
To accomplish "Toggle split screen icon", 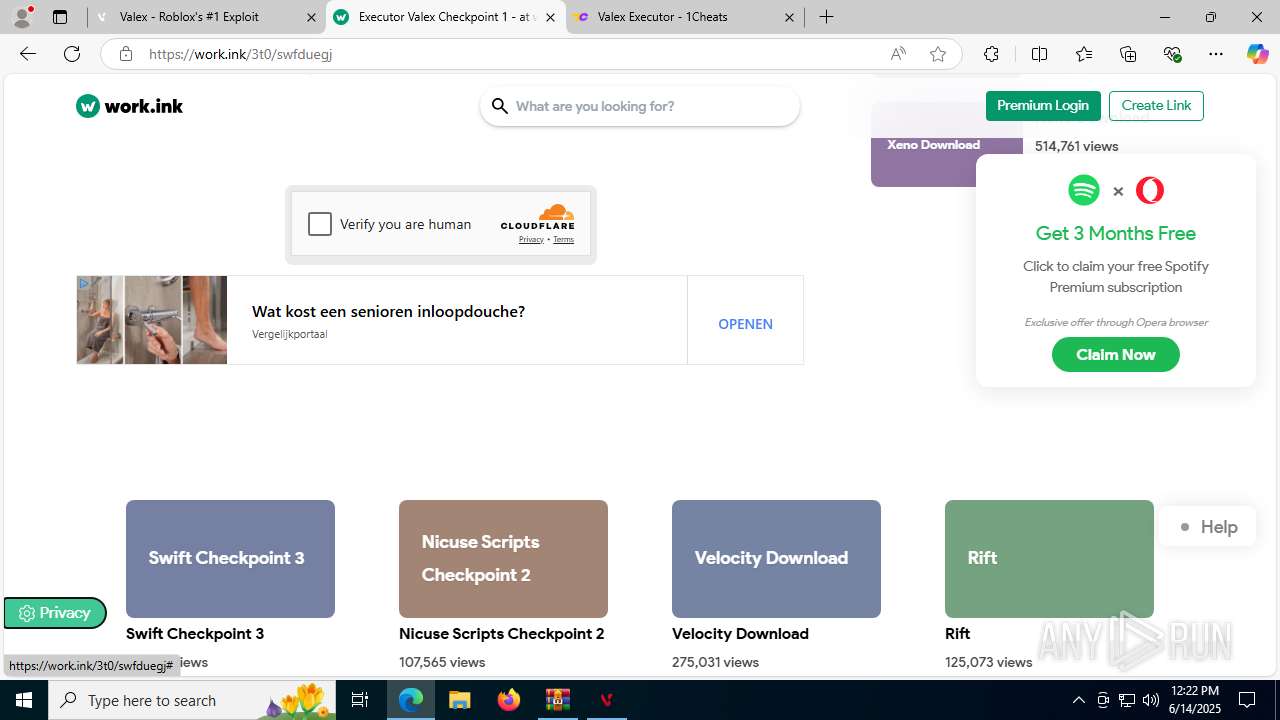I will [x=1039, y=54].
